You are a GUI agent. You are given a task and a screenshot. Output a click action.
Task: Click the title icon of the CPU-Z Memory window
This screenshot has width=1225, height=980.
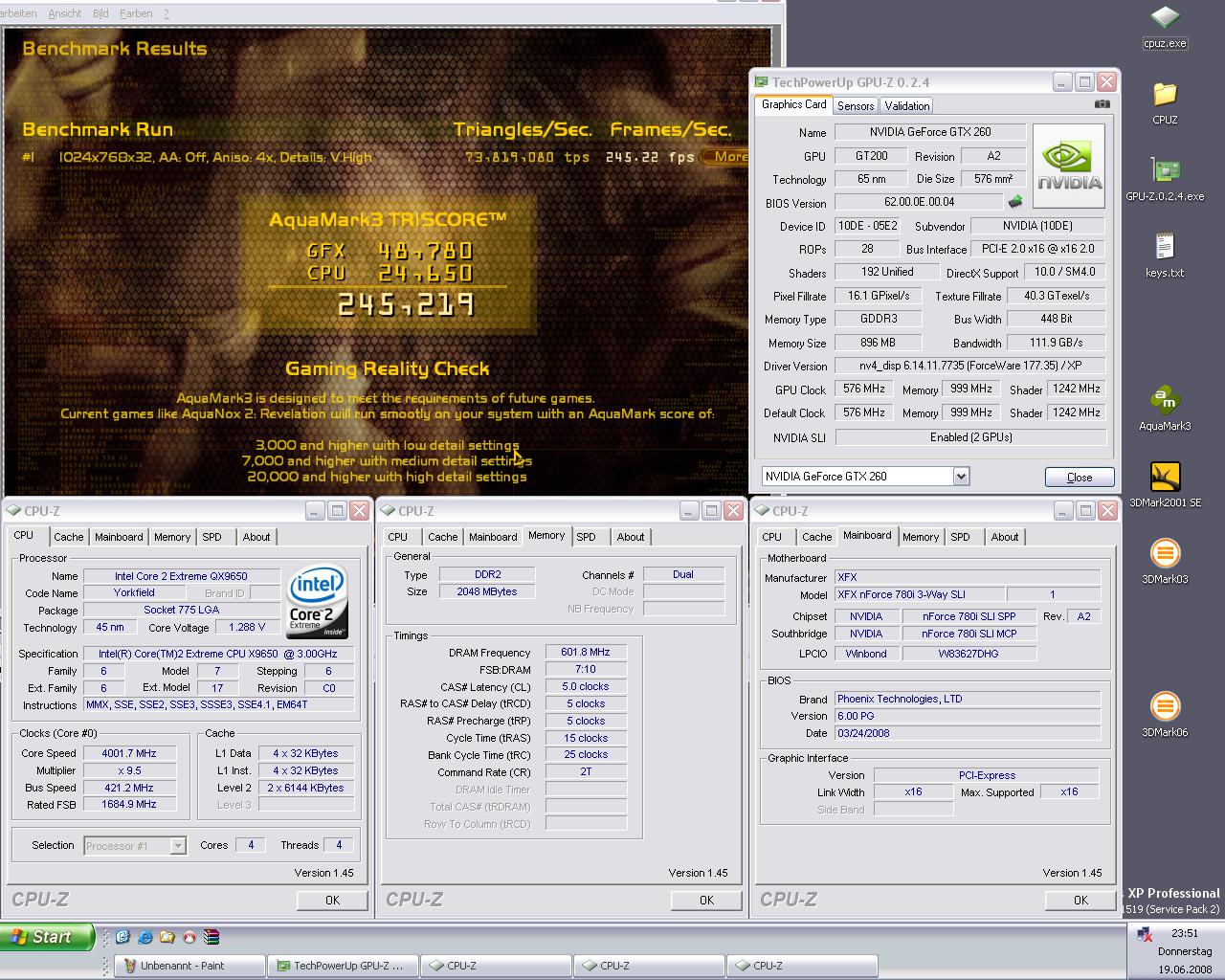[x=388, y=511]
